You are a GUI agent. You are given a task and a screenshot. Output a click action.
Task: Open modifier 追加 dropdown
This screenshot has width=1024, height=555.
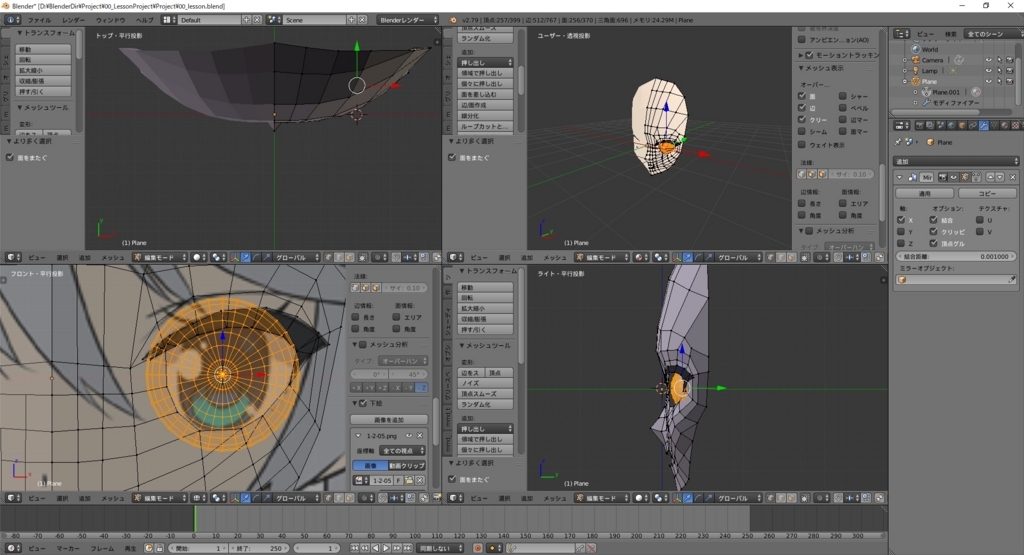click(x=955, y=161)
